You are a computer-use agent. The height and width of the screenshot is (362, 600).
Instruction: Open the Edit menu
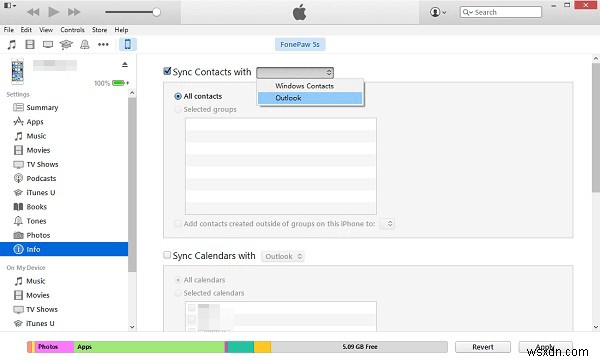point(26,30)
